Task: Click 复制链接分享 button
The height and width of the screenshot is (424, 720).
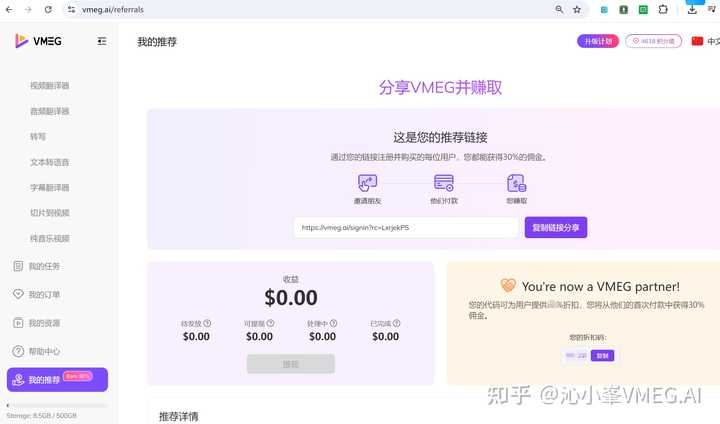Action: click(556, 228)
